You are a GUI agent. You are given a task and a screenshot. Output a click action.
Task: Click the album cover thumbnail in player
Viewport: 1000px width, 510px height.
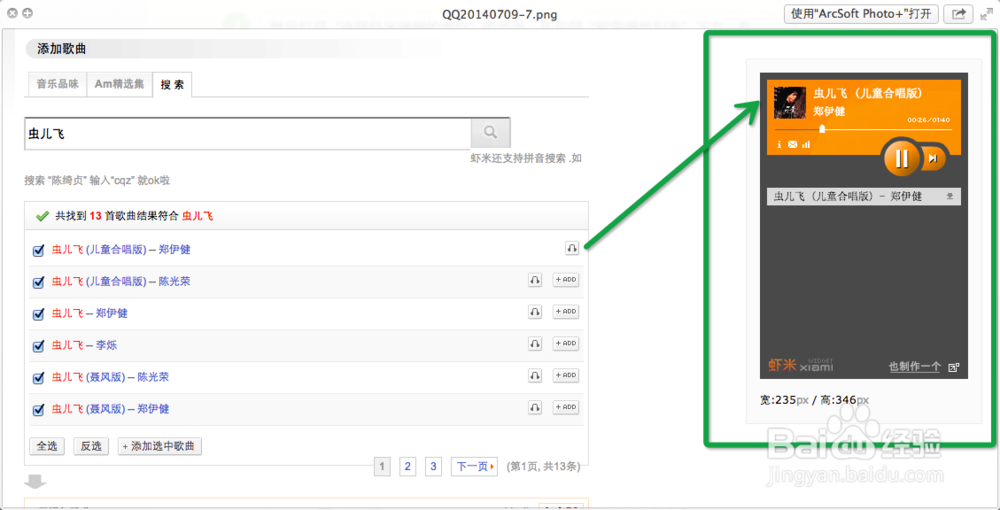pos(790,102)
